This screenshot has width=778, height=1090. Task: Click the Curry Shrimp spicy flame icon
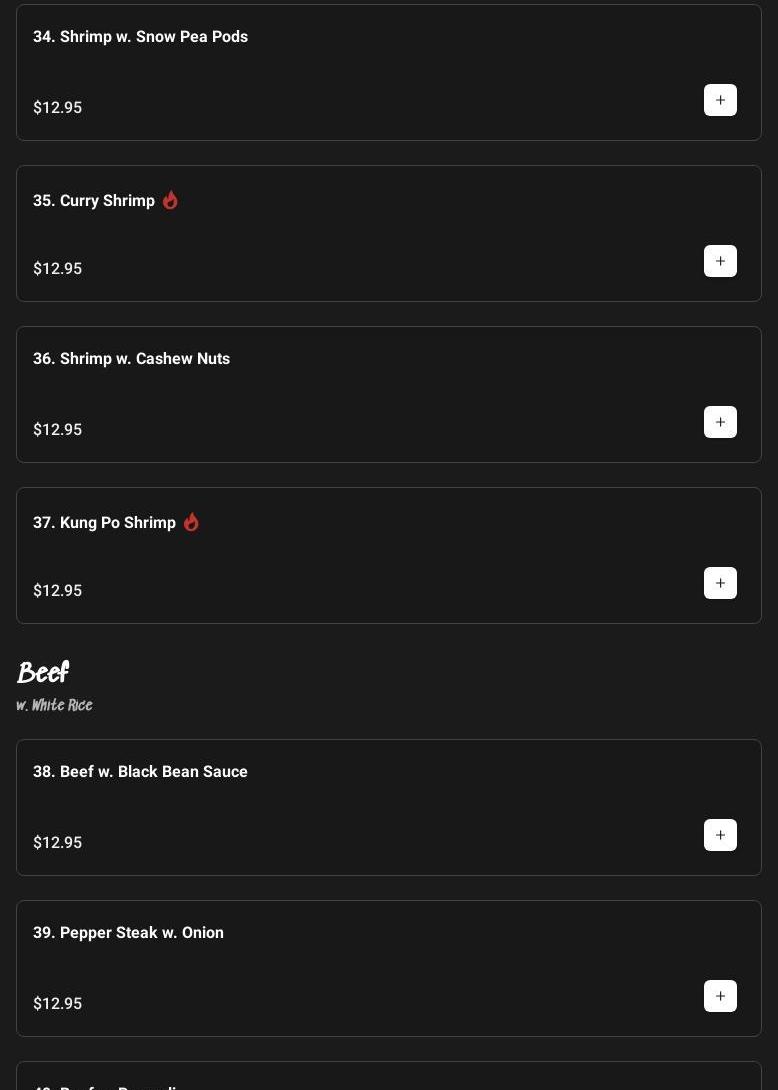click(x=170, y=200)
